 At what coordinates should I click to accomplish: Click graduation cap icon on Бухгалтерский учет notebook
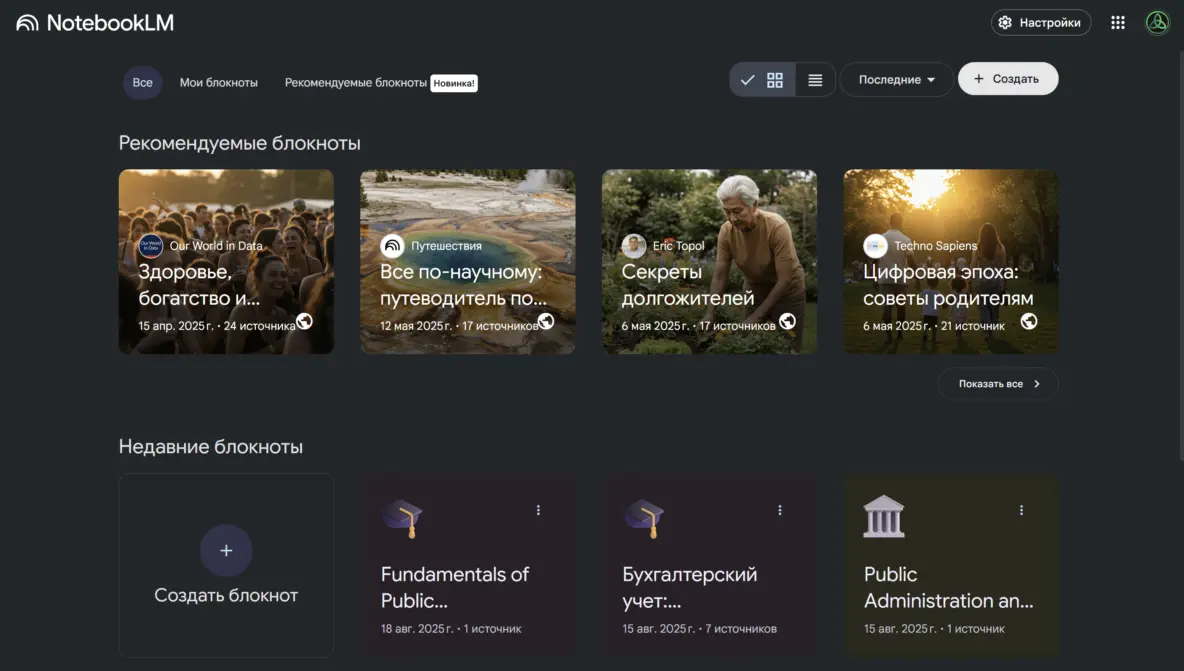click(x=644, y=517)
